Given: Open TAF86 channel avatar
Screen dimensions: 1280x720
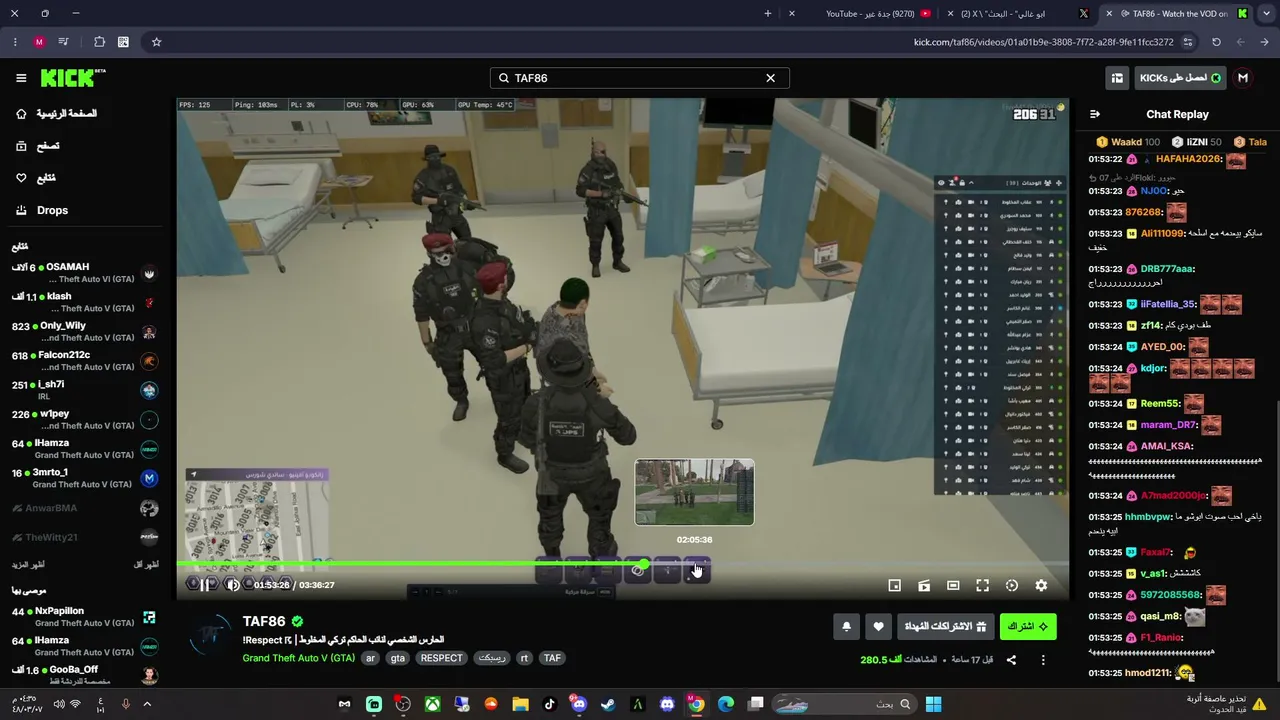Looking at the screenshot, I should pos(211,636).
